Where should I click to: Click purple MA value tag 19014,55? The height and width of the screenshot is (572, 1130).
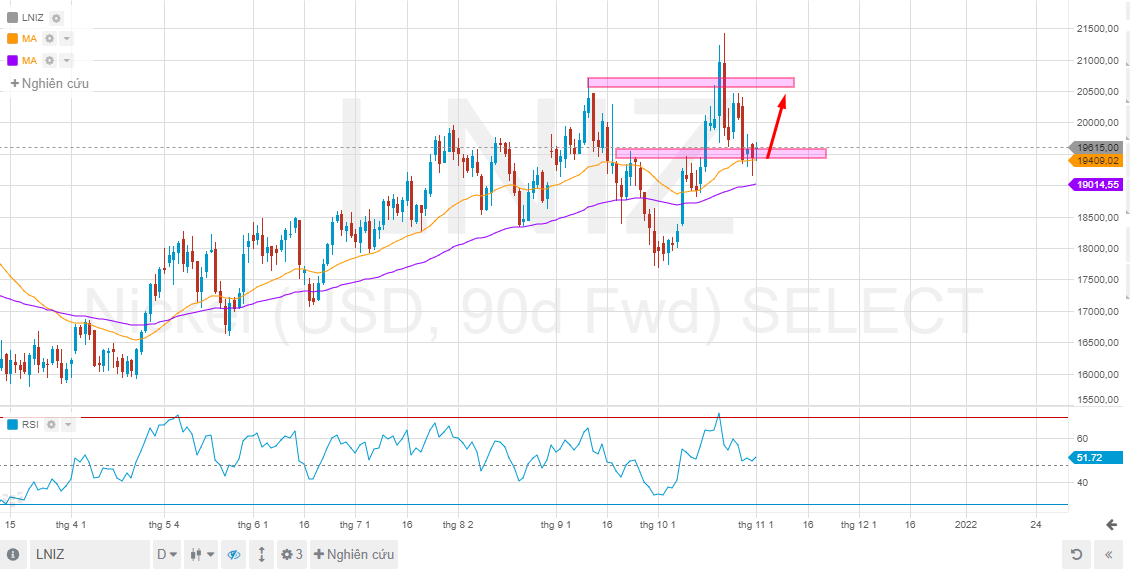pyautogui.click(x=1095, y=185)
